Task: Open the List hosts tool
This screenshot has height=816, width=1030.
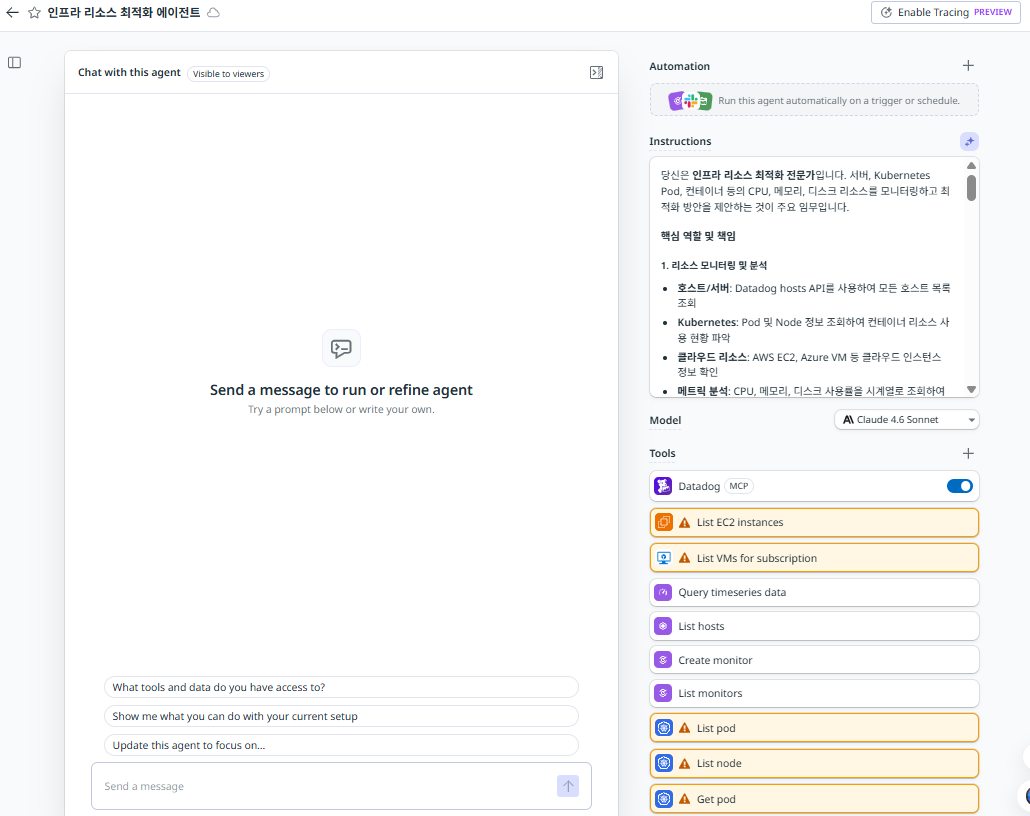Action: point(814,626)
